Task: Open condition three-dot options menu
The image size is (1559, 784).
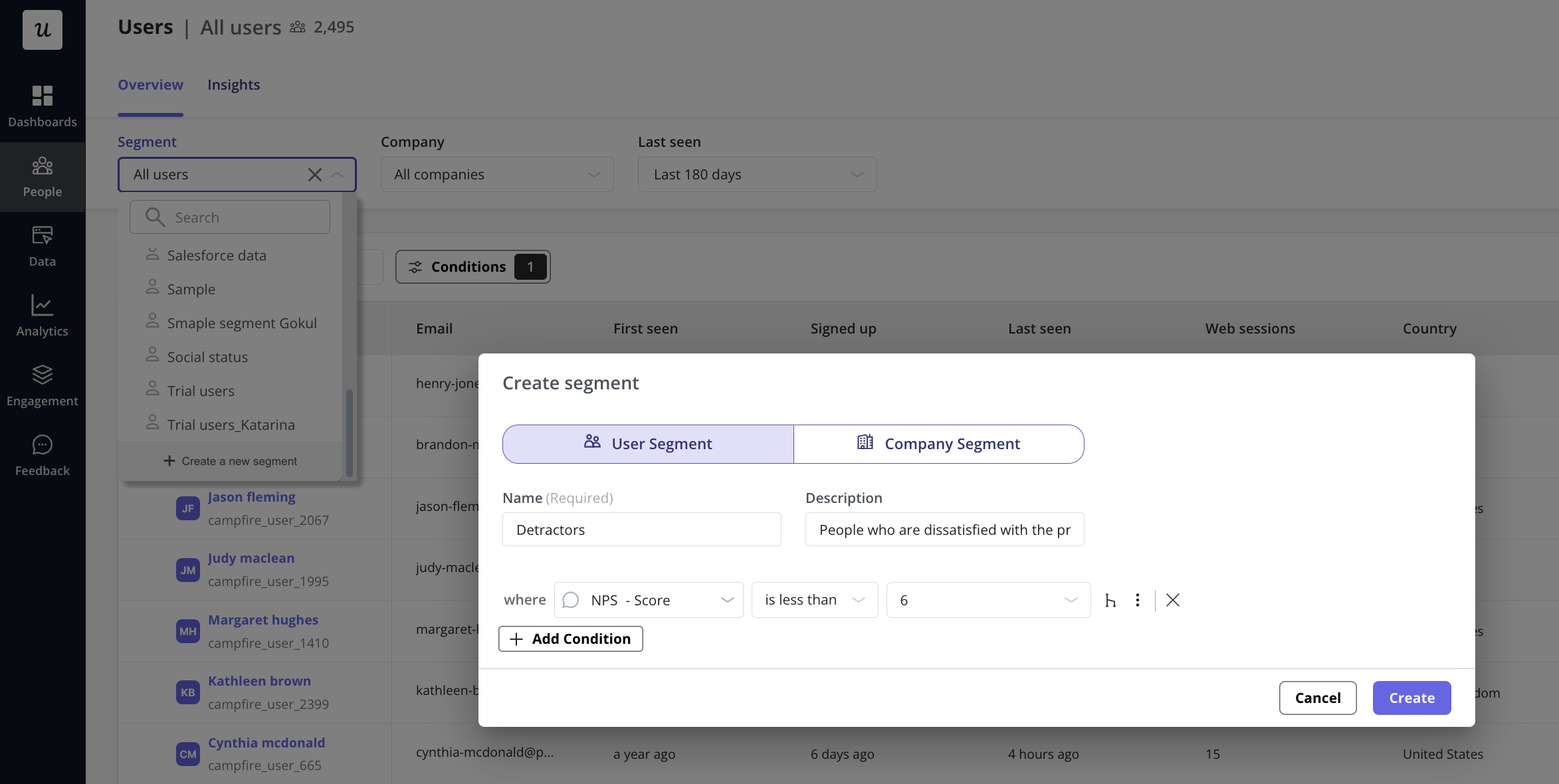Action: pyautogui.click(x=1138, y=600)
